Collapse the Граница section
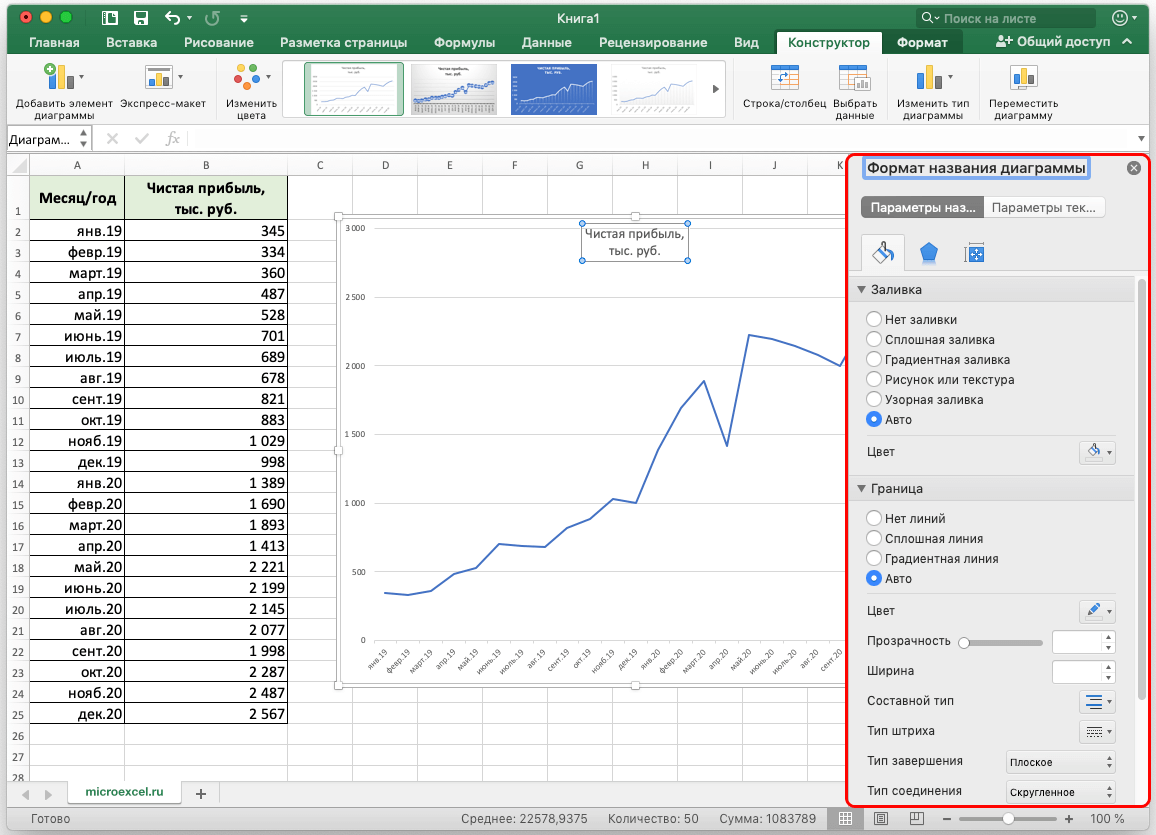 click(861, 489)
